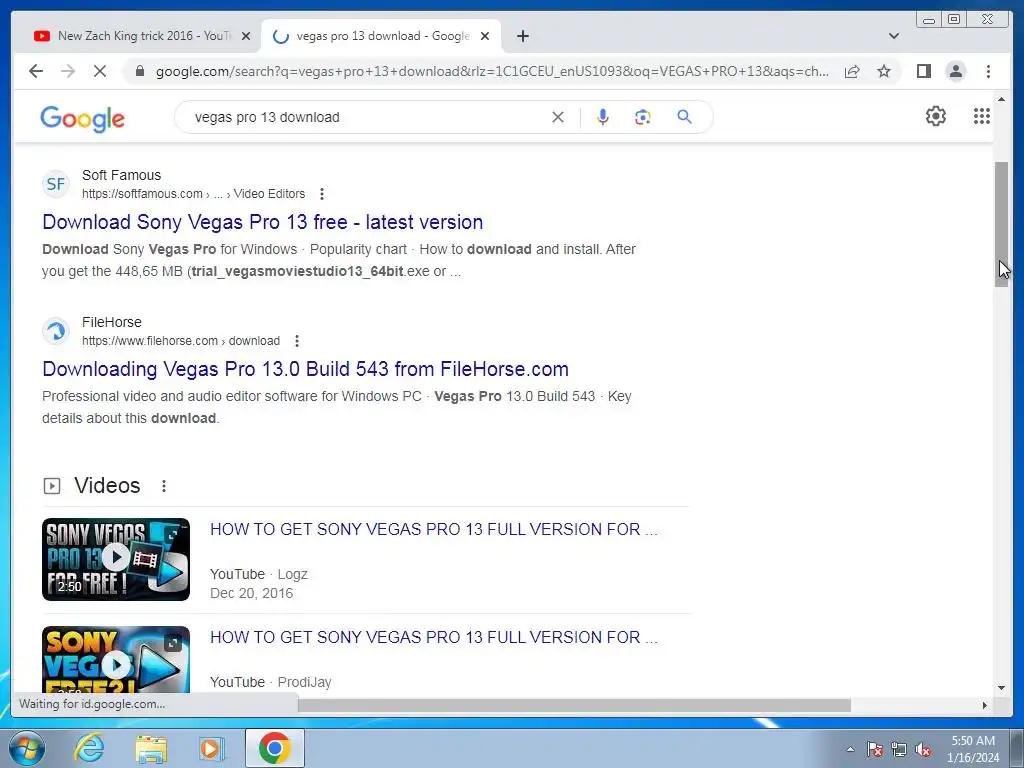The height and width of the screenshot is (768, 1024).
Task: Open network status tray icon
Action: click(x=899, y=749)
